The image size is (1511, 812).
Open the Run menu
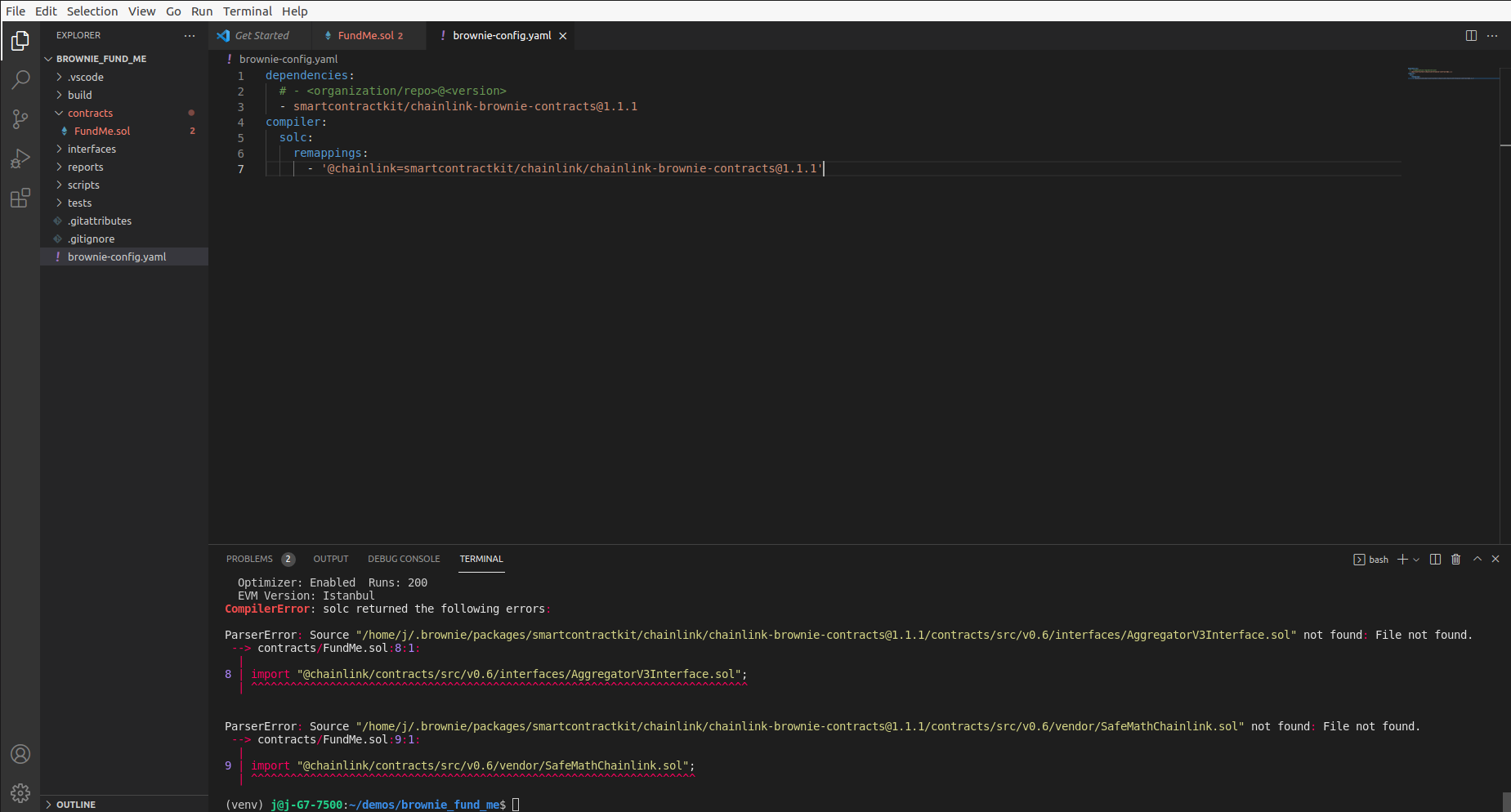tap(202, 11)
